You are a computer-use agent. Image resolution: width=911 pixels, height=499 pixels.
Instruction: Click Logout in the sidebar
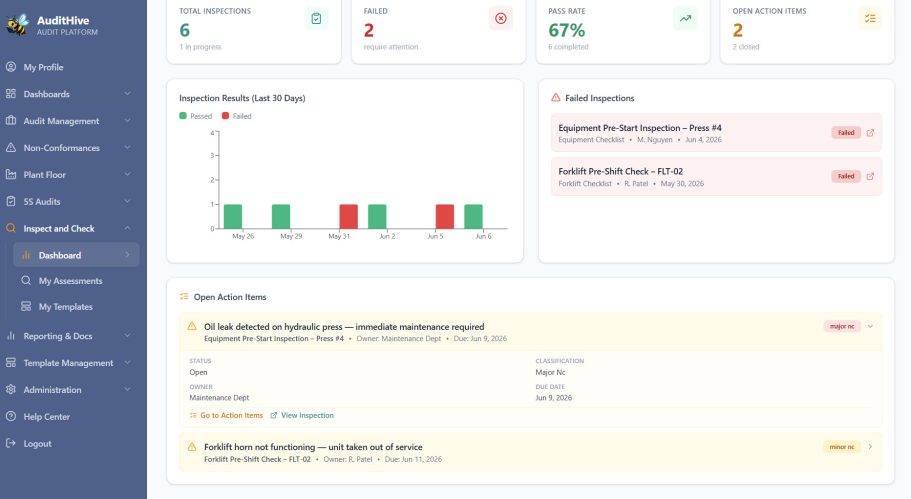click(71, 443)
